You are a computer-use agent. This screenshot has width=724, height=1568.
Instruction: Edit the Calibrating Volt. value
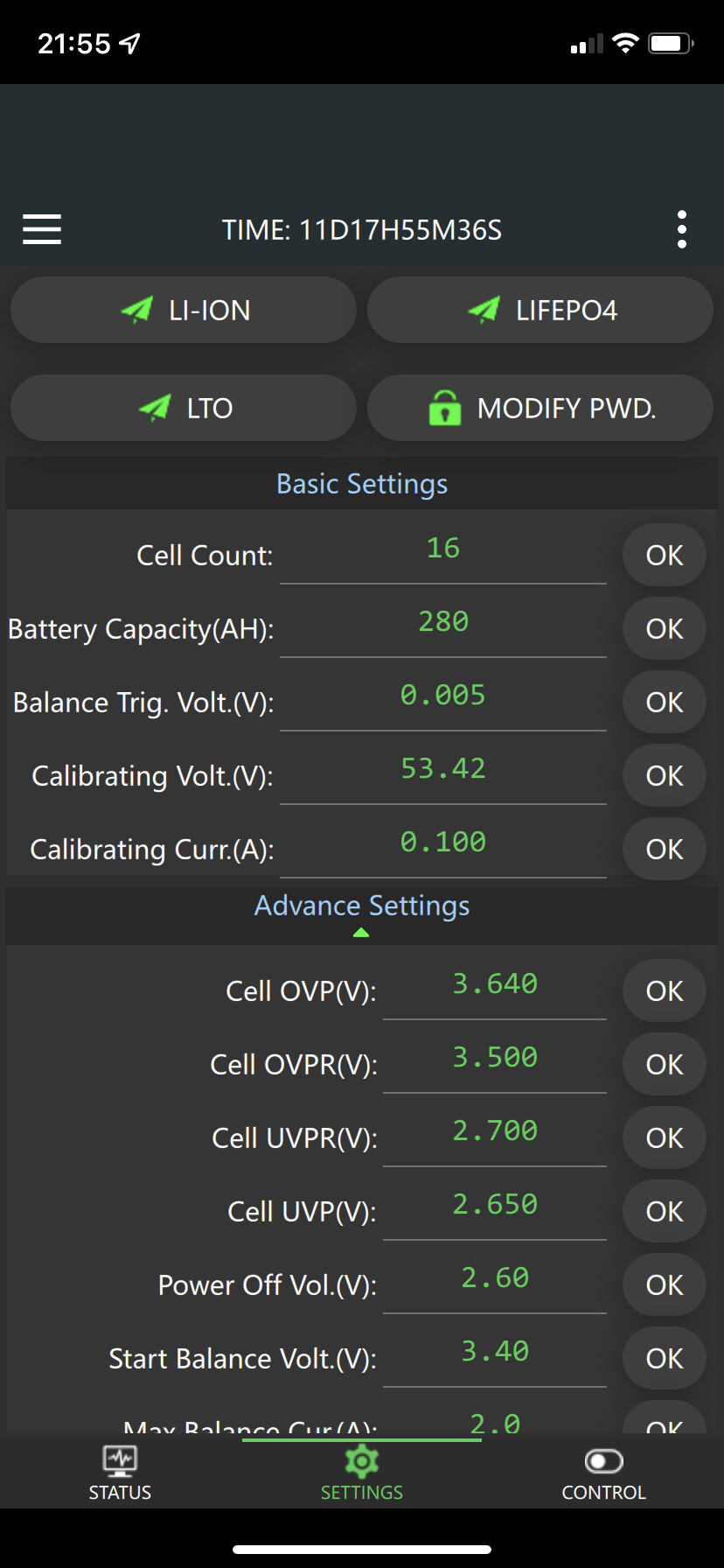pos(442,770)
